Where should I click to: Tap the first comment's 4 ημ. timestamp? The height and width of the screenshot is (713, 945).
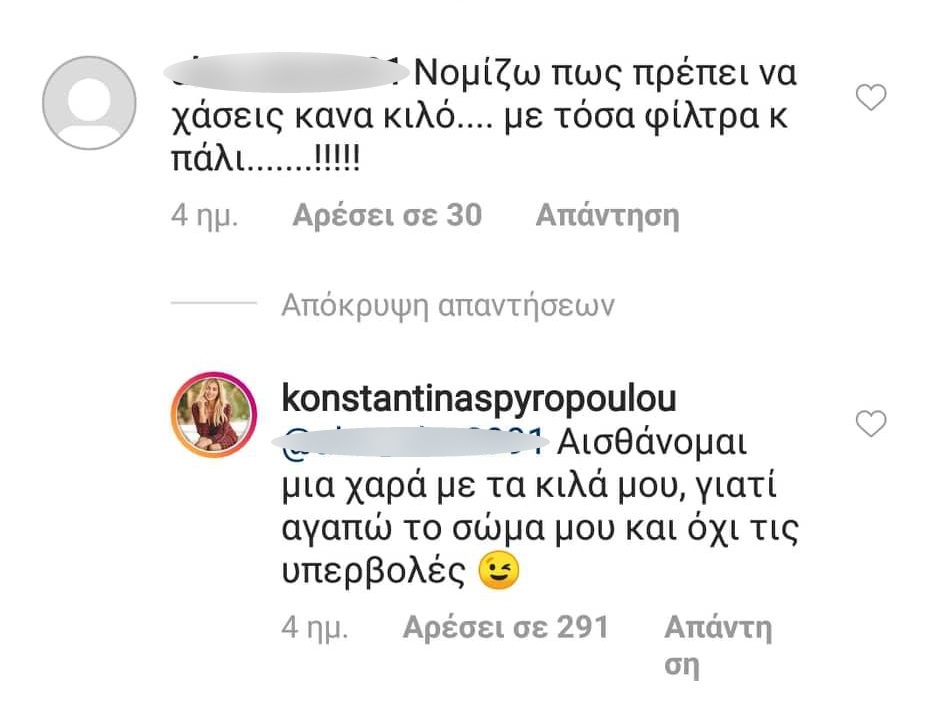pos(205,216)
